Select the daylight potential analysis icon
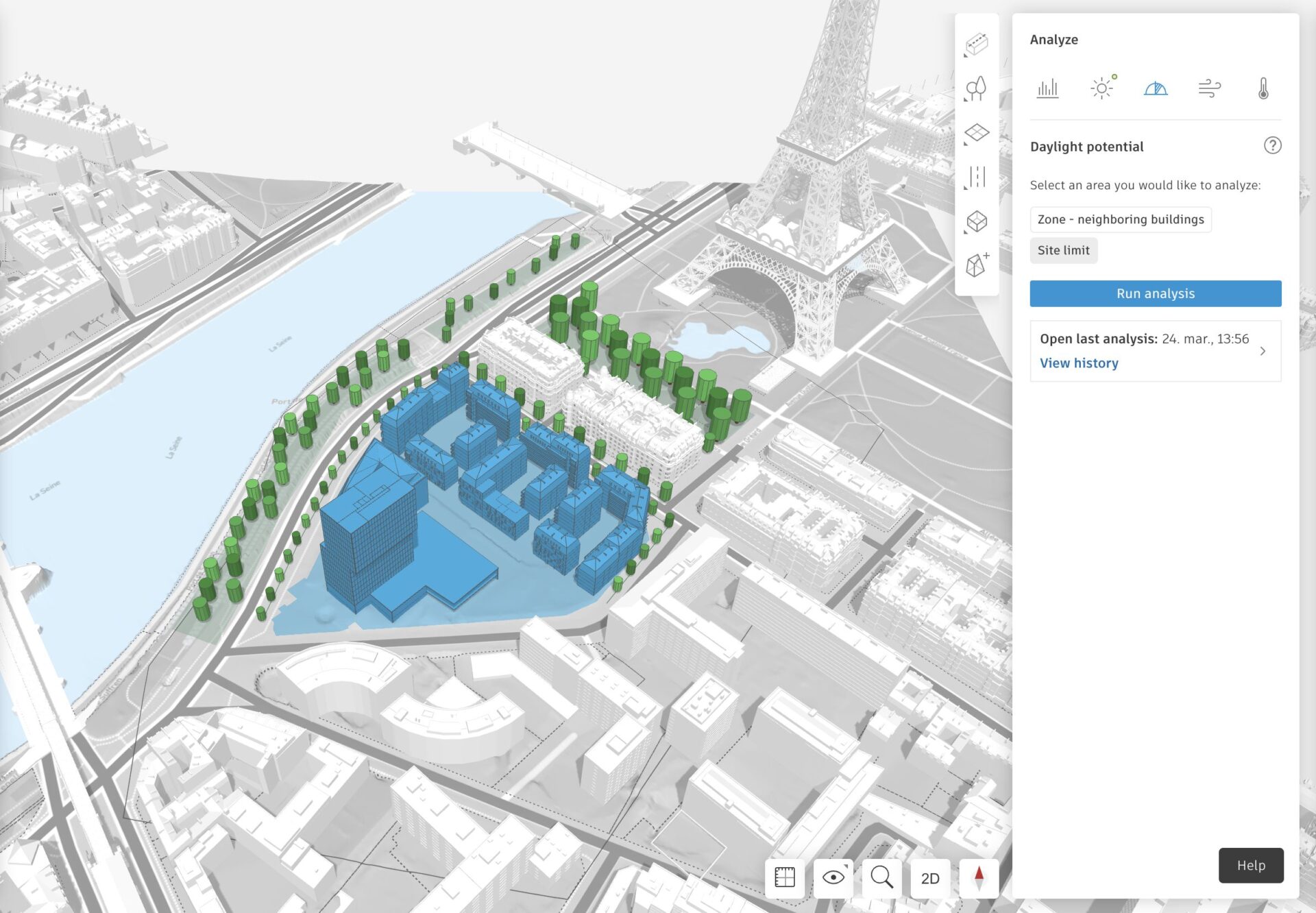This screenshot has width=1316, height=913. [x=1156, y=88]
